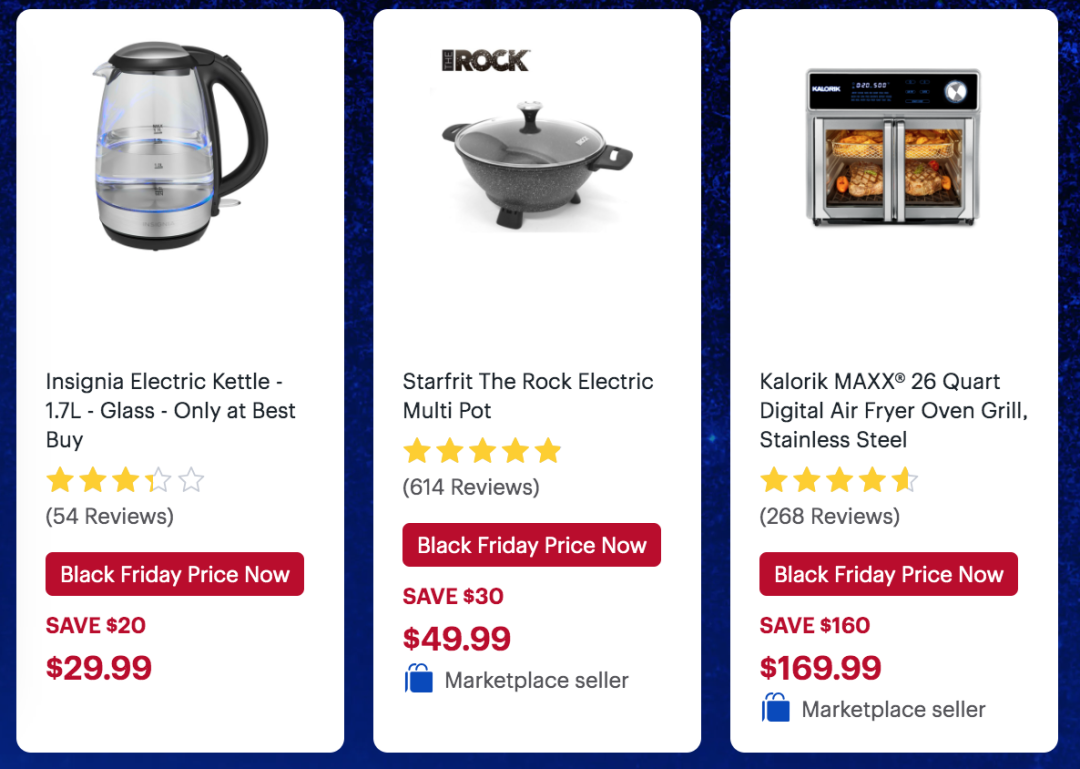Image resolution: width=1080 pixels, height=769 pixels.
Task: Click the $169.99 Kalorik price
Action: 820,667
